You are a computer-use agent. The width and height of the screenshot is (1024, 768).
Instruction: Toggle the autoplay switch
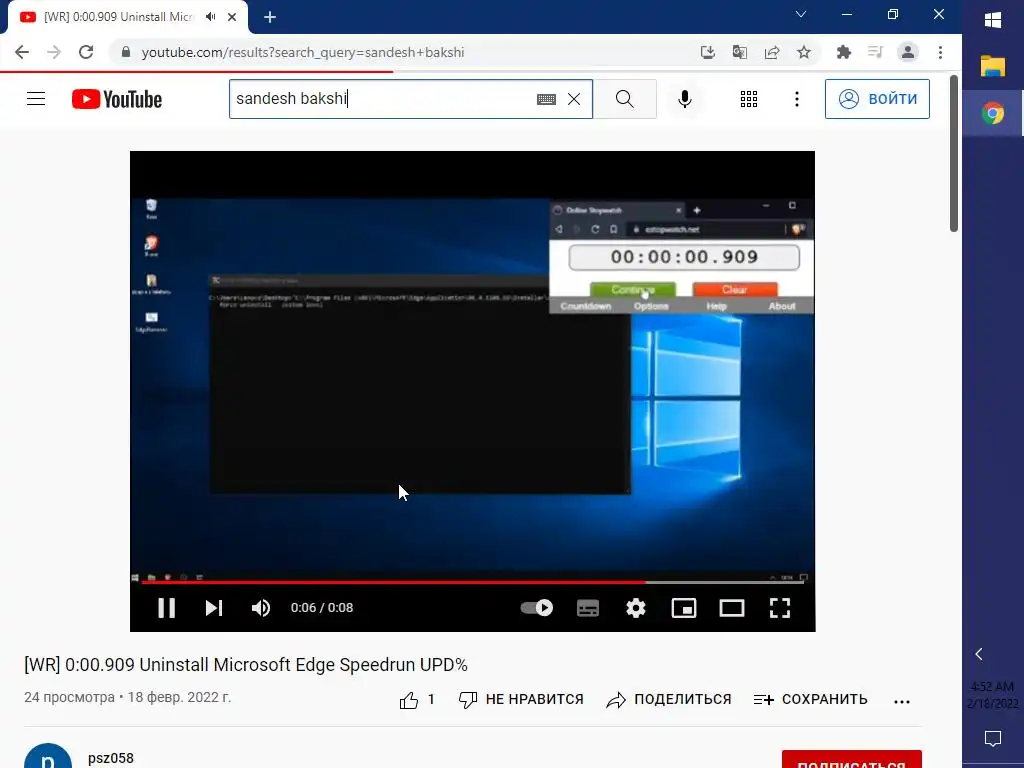(x=537, y=608)
